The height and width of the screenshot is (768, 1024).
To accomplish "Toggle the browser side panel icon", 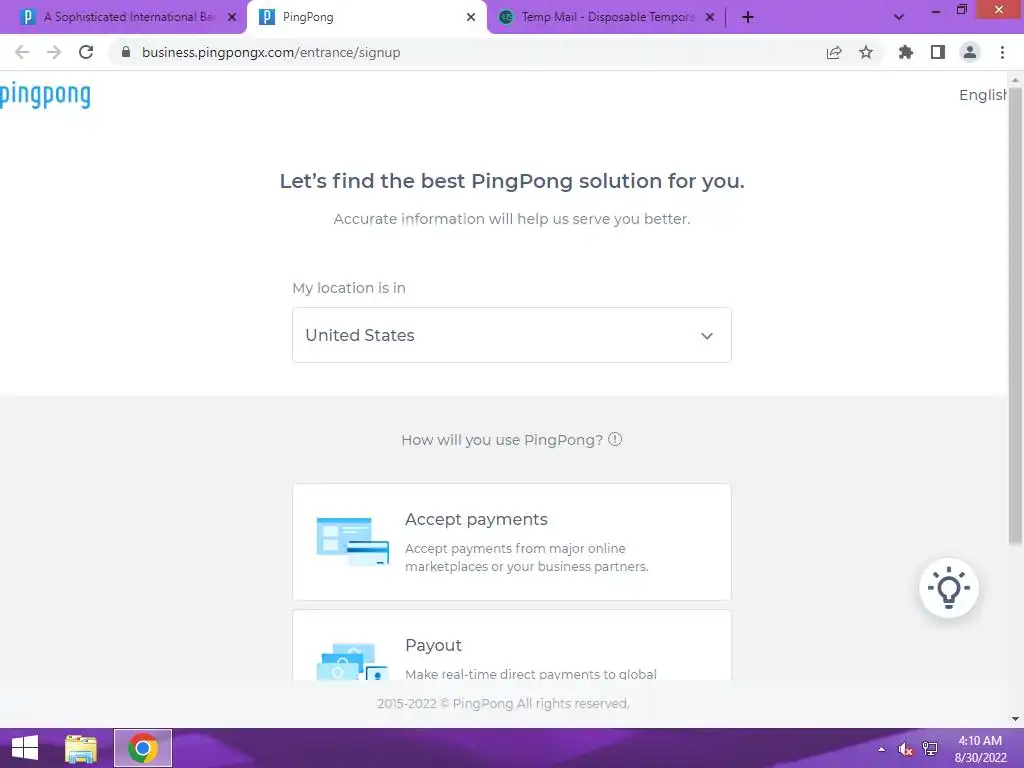I will [938, 52].
